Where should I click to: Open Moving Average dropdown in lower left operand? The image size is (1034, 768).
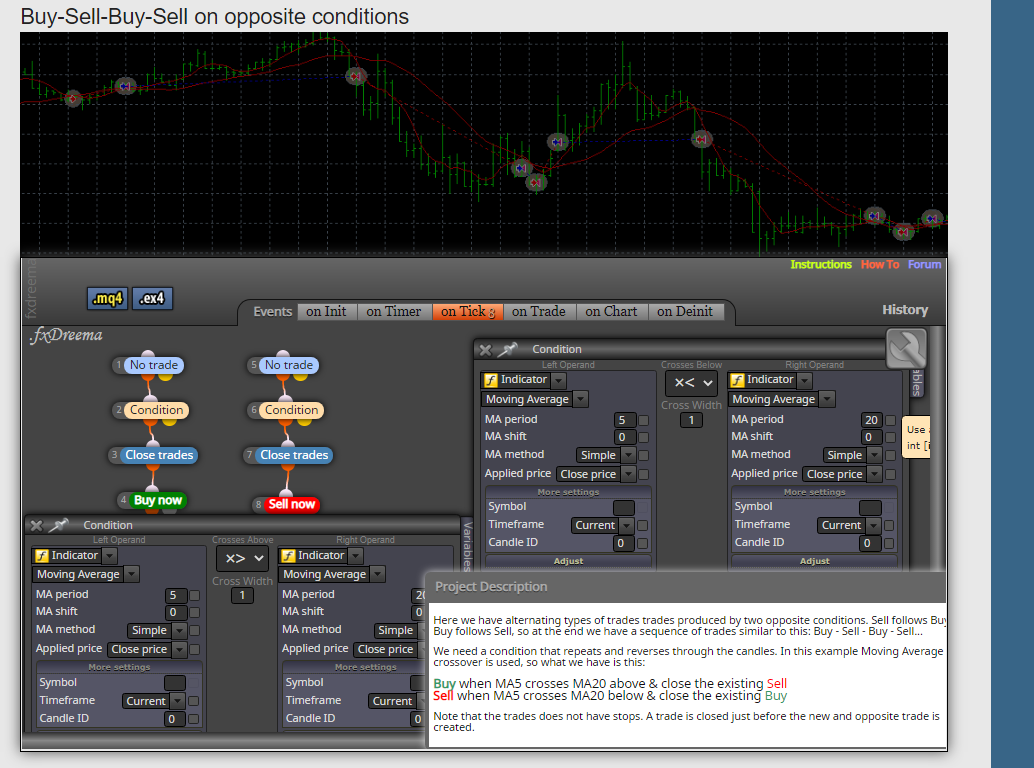tap(85, 575)
